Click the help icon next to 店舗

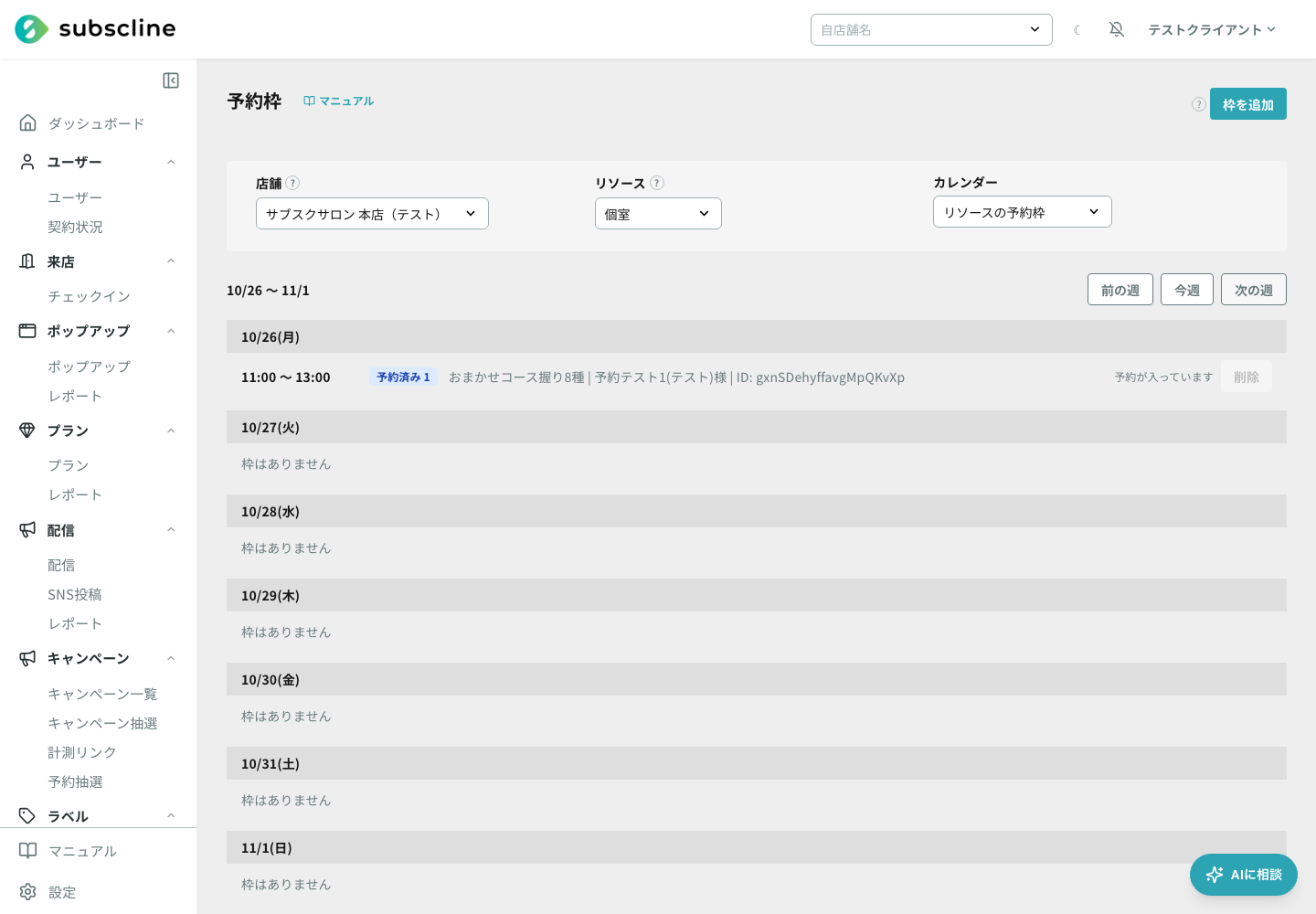[x=292, y=183]
